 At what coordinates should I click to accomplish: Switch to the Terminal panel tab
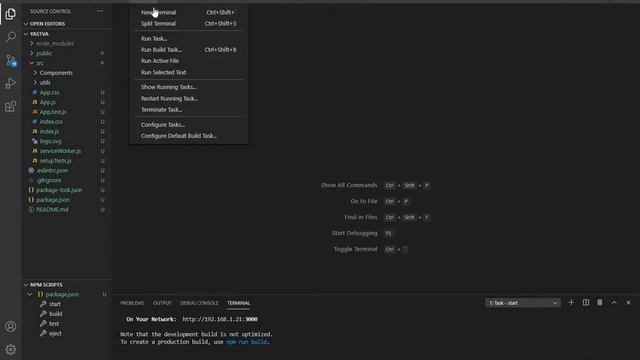(238, 303)
